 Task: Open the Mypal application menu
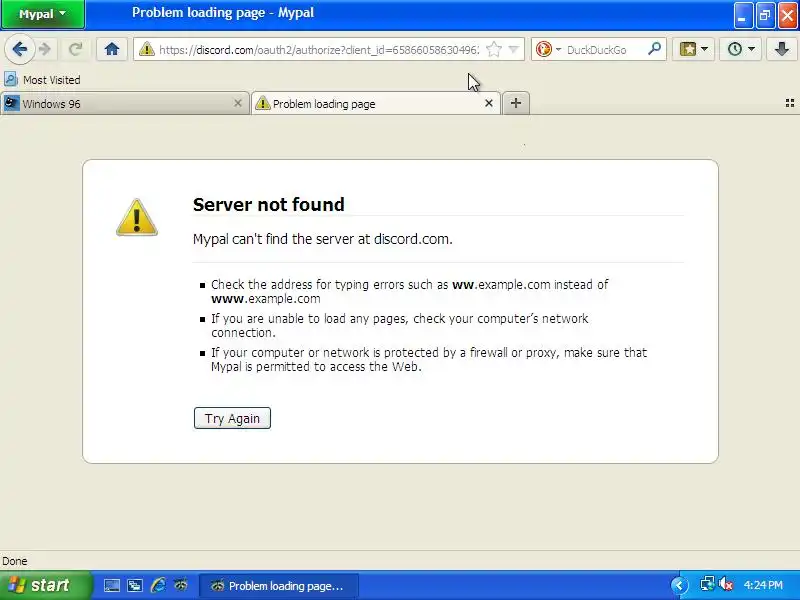click(x=42, y=14)
